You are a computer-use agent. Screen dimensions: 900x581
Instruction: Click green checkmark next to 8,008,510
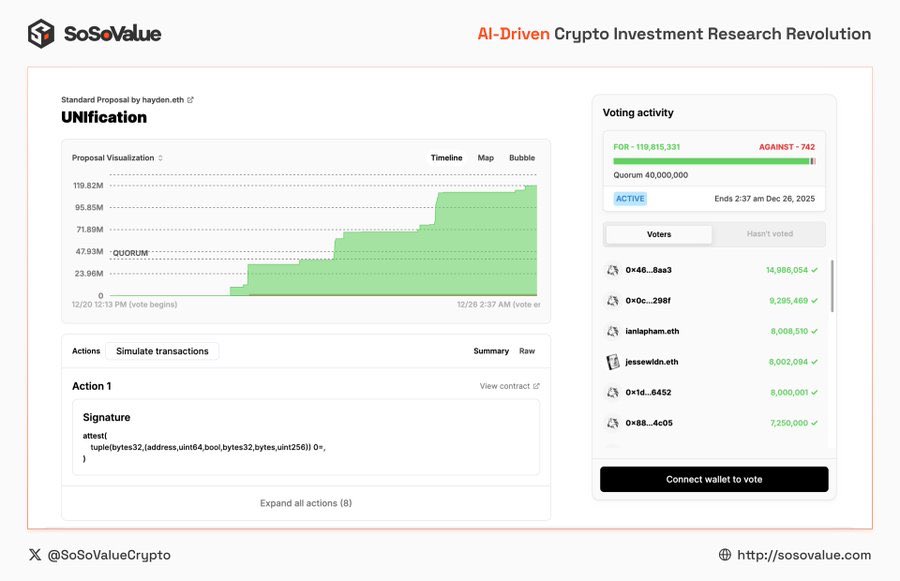(814, 331)
